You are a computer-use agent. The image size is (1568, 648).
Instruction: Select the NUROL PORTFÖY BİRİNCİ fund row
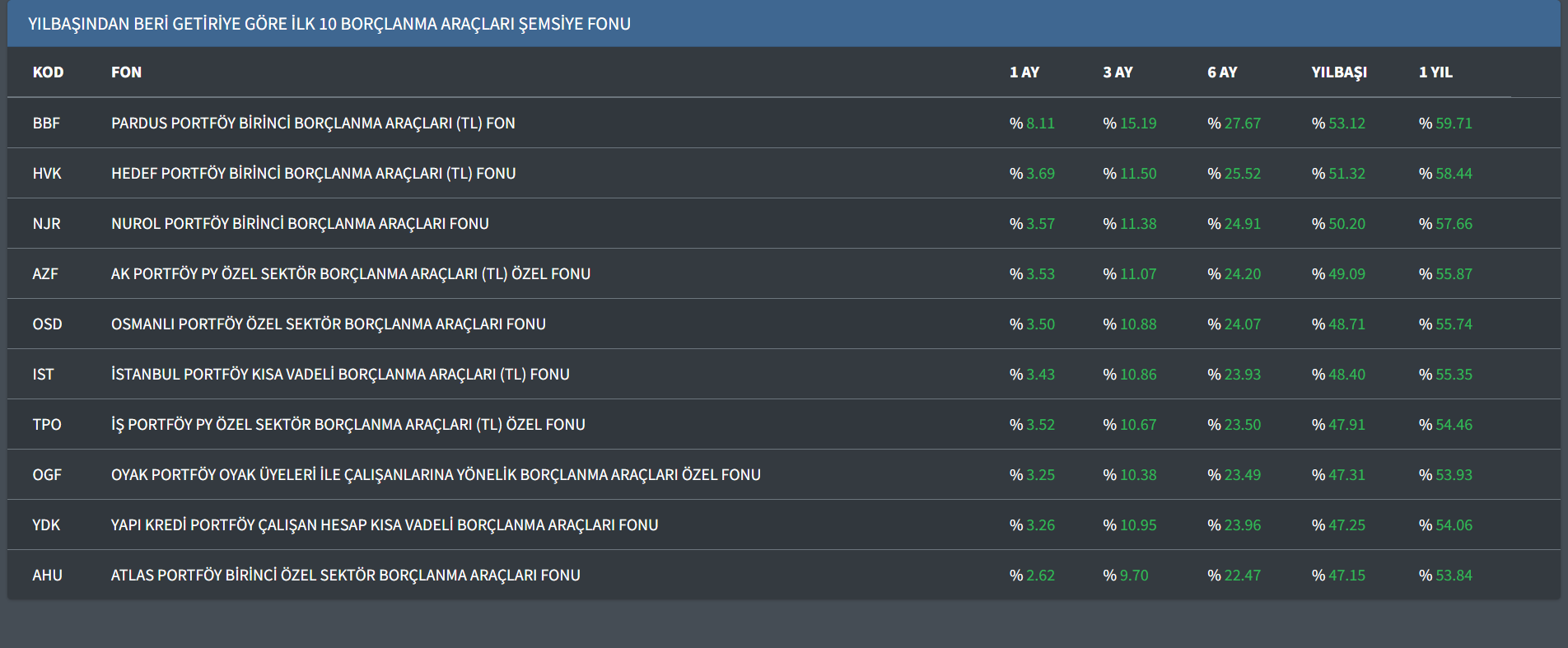point(300,224)
